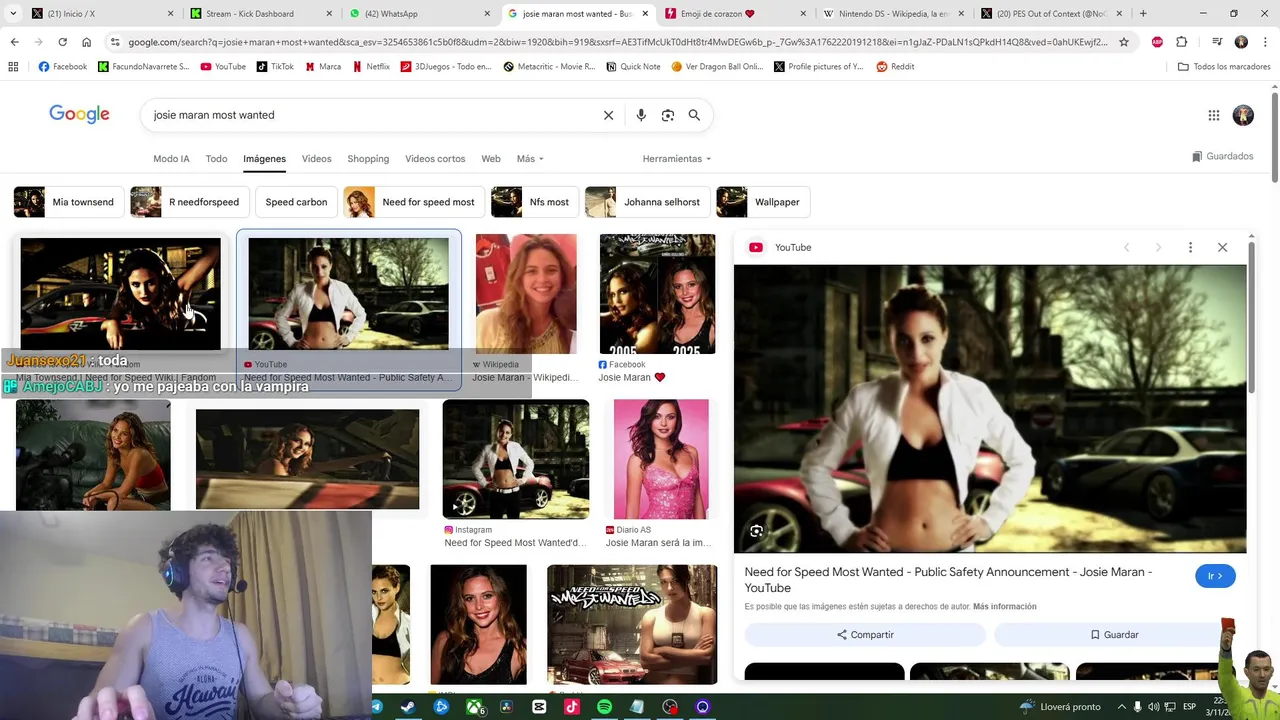Expand the Más search options dropdown
The height and width of the screenshot is (720, 1280).
[x=530, y=159]
